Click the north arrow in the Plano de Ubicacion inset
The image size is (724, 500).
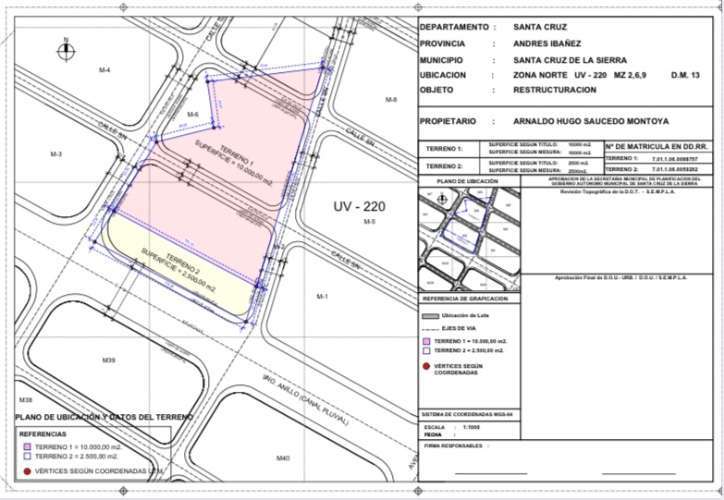[x=443, y=199]
